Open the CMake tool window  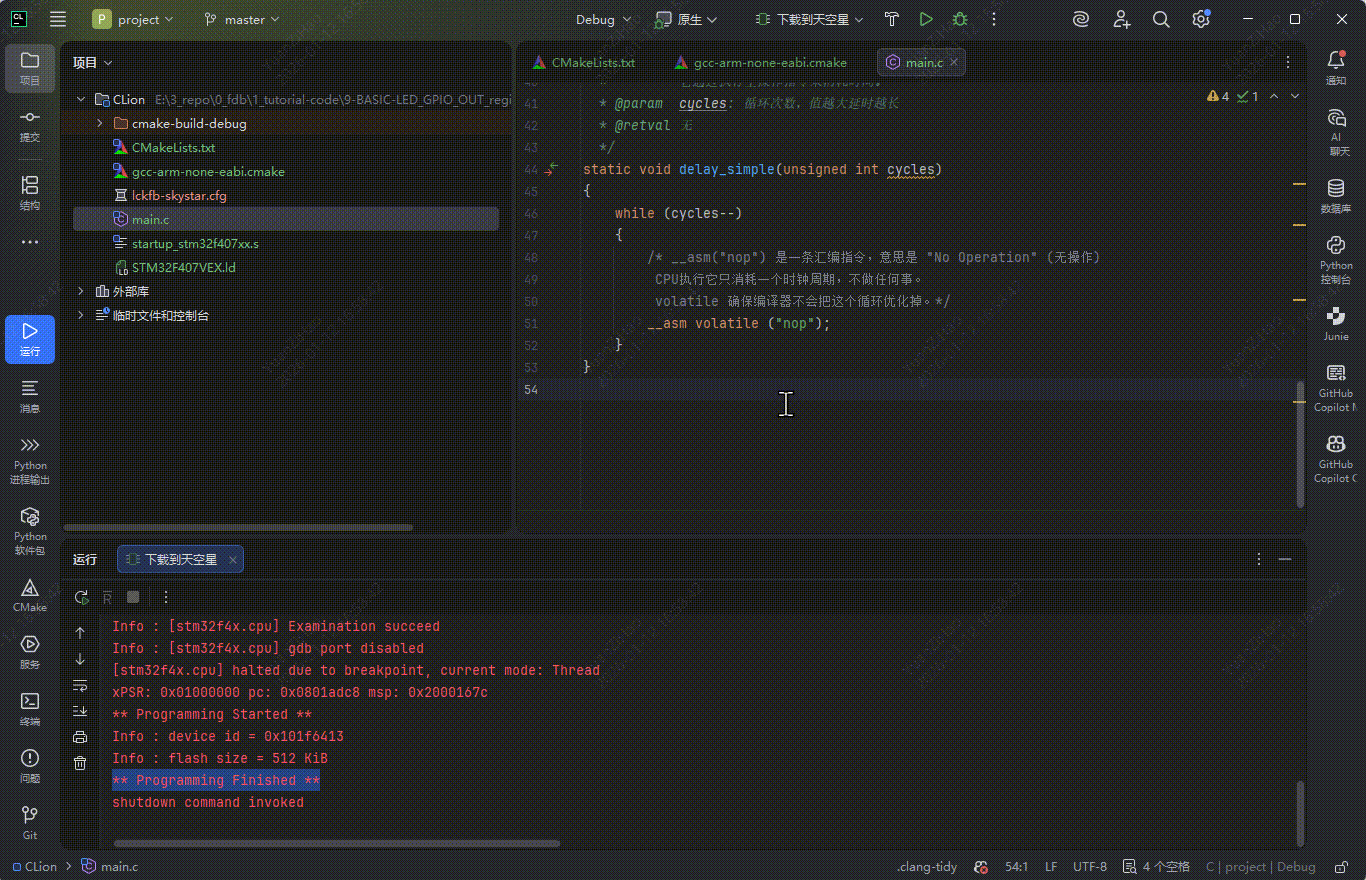[x=29, y=595]
